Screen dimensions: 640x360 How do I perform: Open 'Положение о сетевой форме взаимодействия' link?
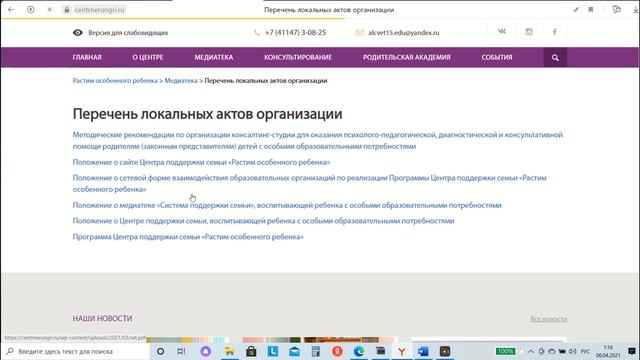tap(309, 184)
